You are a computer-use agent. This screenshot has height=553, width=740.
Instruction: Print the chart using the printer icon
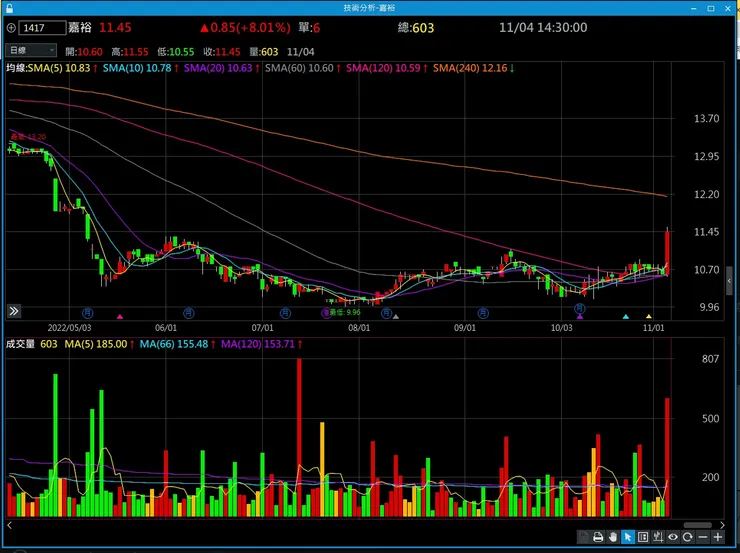point(598,537)
